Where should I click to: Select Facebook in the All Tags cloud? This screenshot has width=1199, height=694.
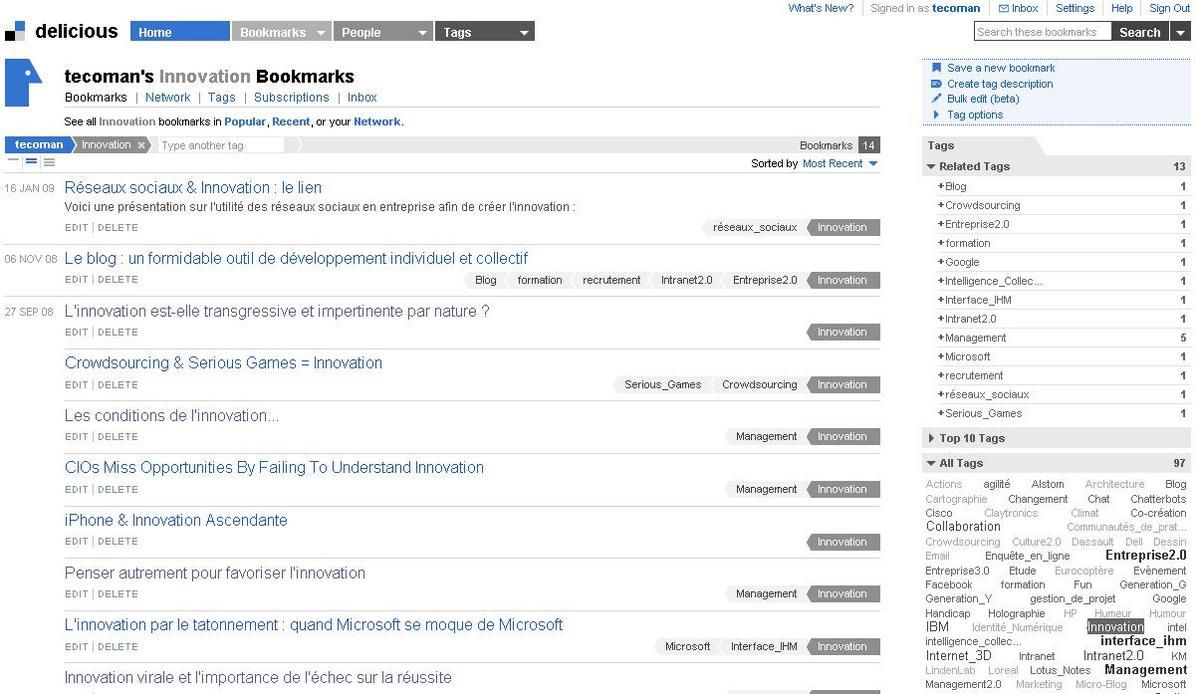[x=948, y=585]
